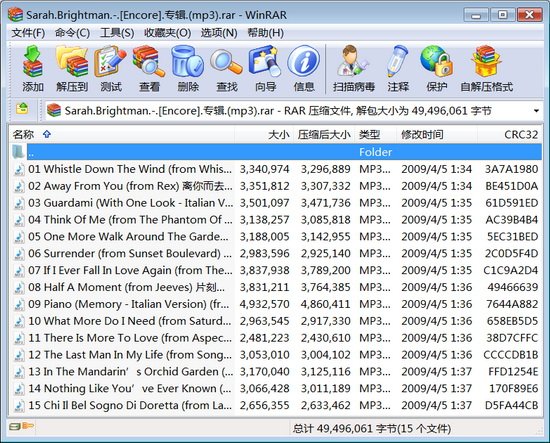Expand the archive path dropdown arrow

point(536,111)
